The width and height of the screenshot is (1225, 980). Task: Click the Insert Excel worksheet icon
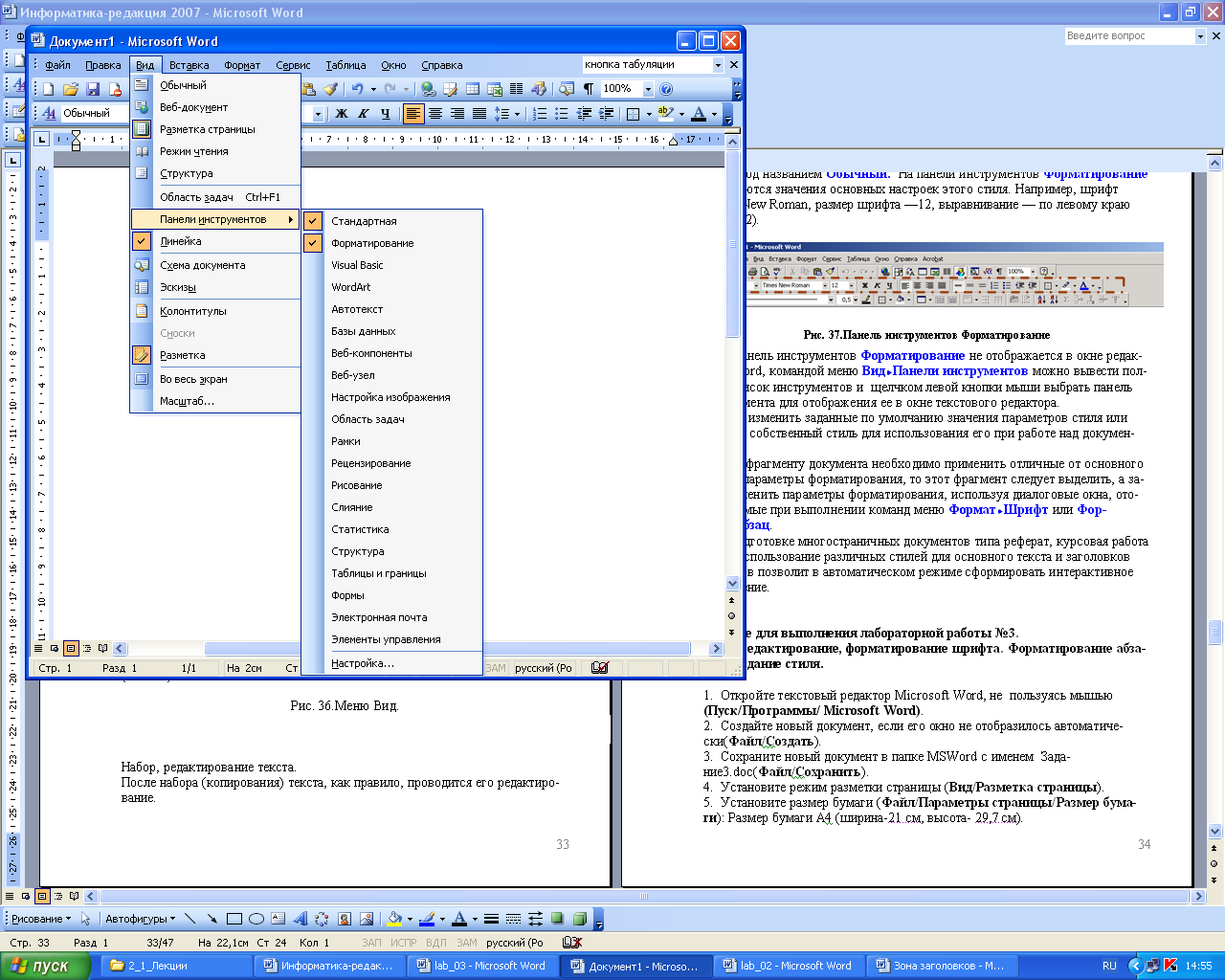494,89
